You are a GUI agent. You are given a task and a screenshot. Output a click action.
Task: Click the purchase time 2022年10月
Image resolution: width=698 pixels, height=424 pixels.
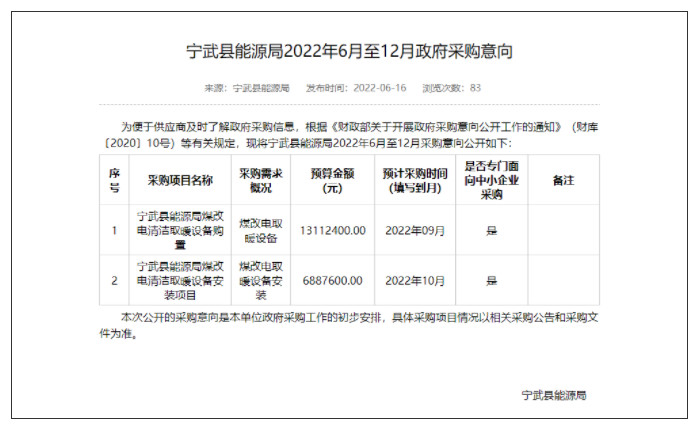click(x=415, y=281)
